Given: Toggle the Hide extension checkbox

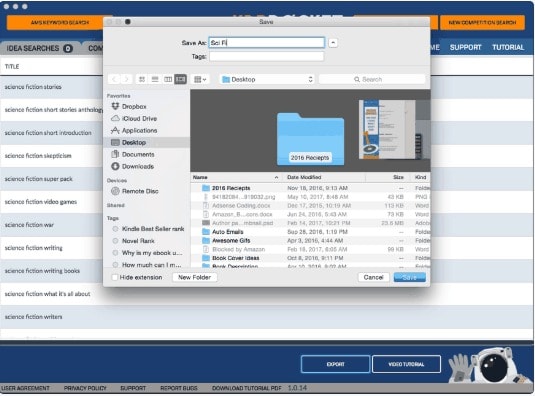Looking at the screenshot, I should tap(115, 277).
